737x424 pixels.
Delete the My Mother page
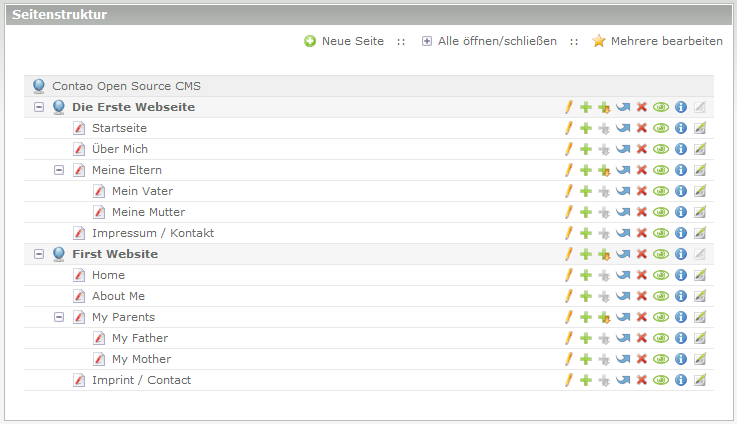[x=642, y=359]
